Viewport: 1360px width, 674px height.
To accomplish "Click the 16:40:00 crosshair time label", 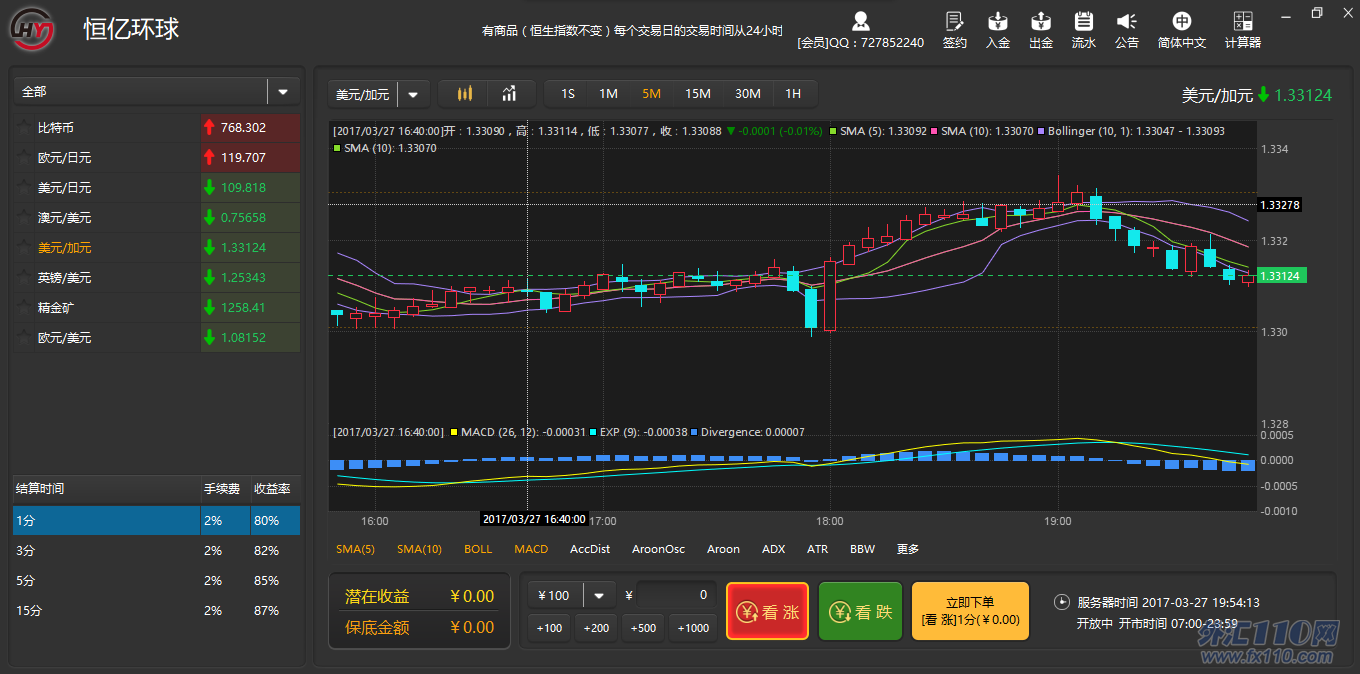I will (534, 519).
